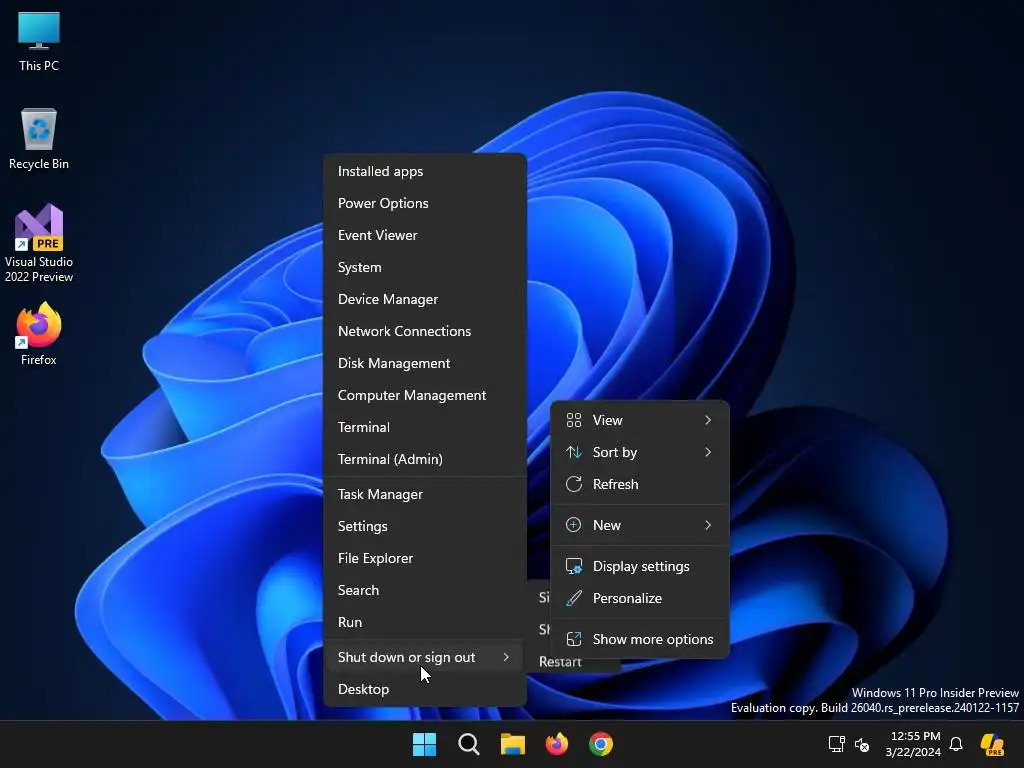The image size is (1024, 768).
Task: Open Settings from the power user menu
Action: 425,526
